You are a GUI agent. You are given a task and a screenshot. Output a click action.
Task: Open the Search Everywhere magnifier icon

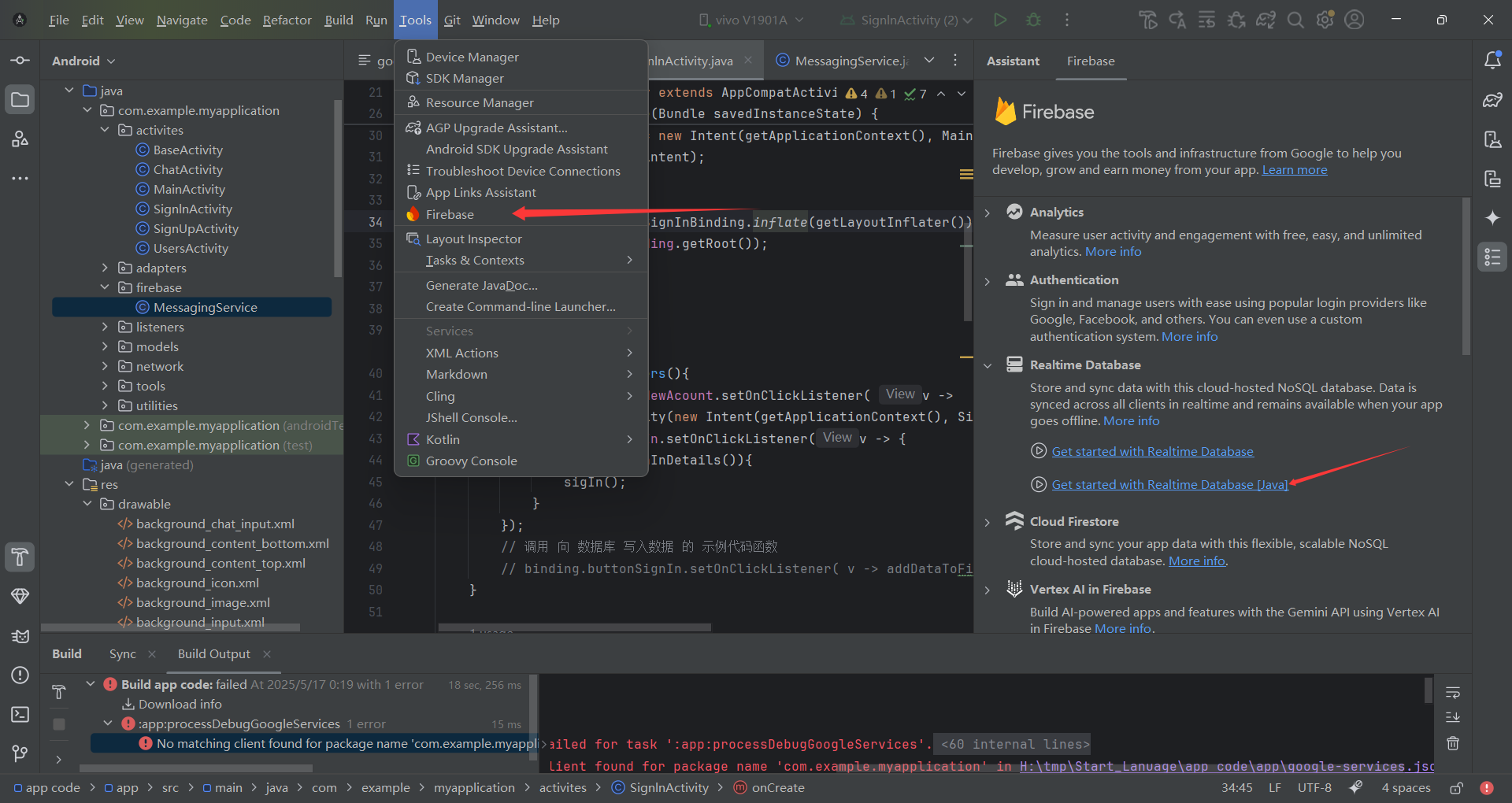pos(1295,20)
